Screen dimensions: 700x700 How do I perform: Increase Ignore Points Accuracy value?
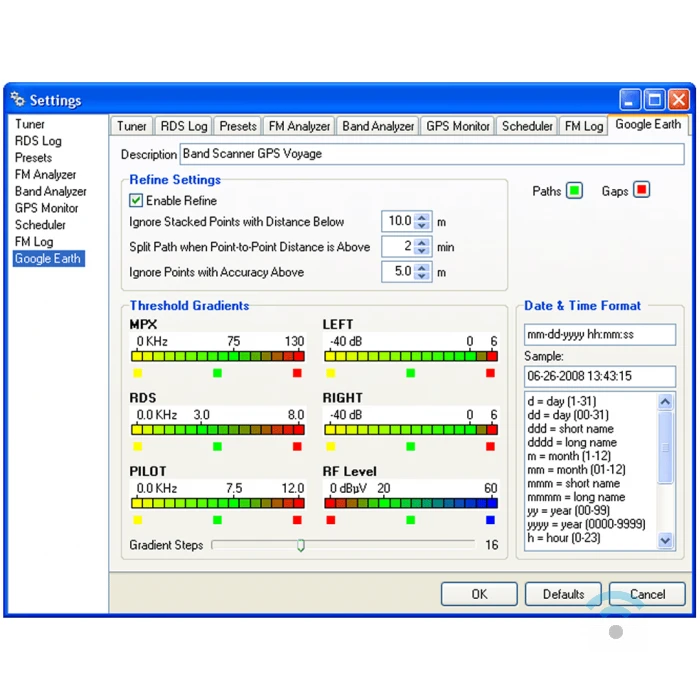click(422, 268)
